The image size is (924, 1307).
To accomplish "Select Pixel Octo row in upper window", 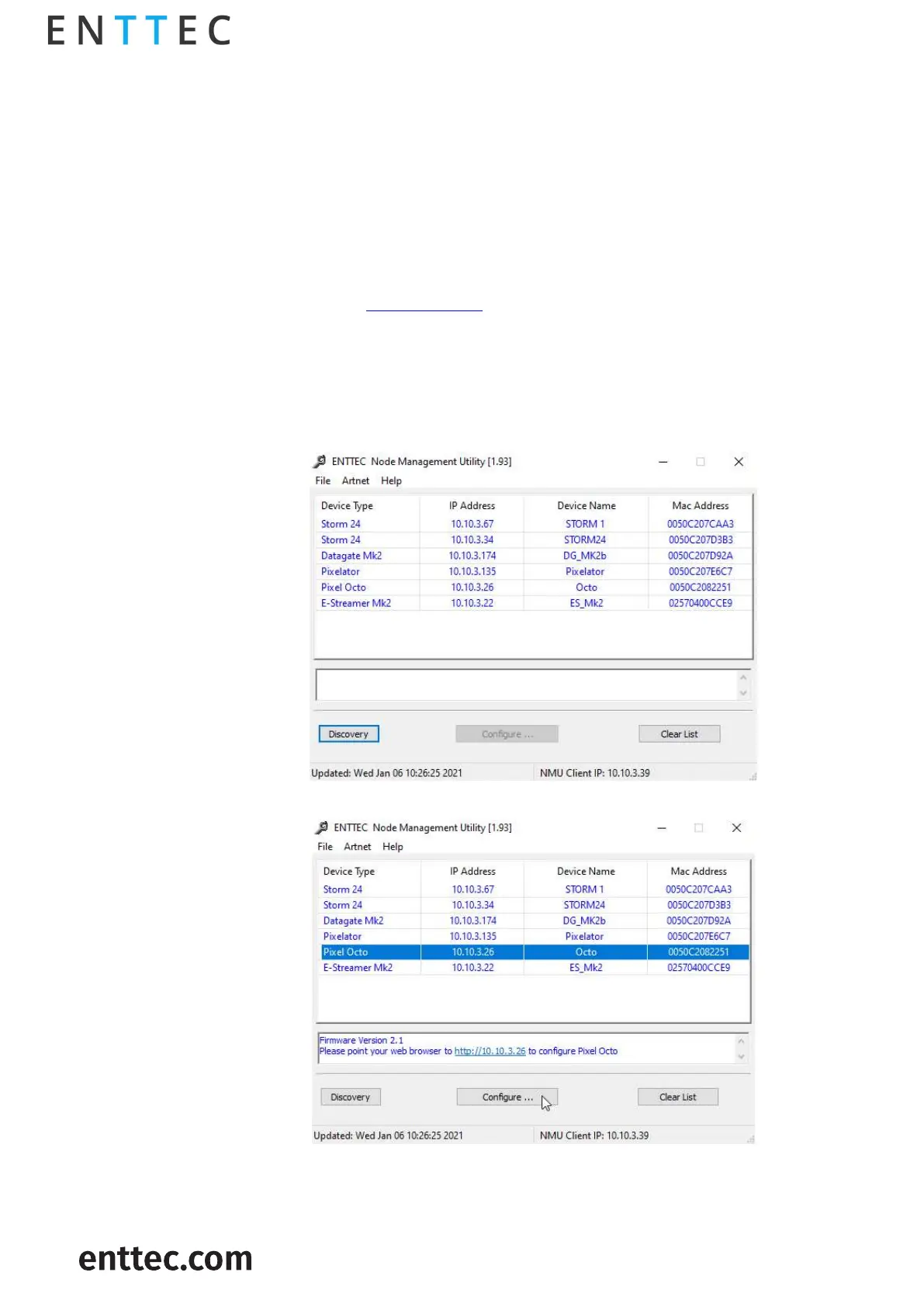I will [533, 588].
